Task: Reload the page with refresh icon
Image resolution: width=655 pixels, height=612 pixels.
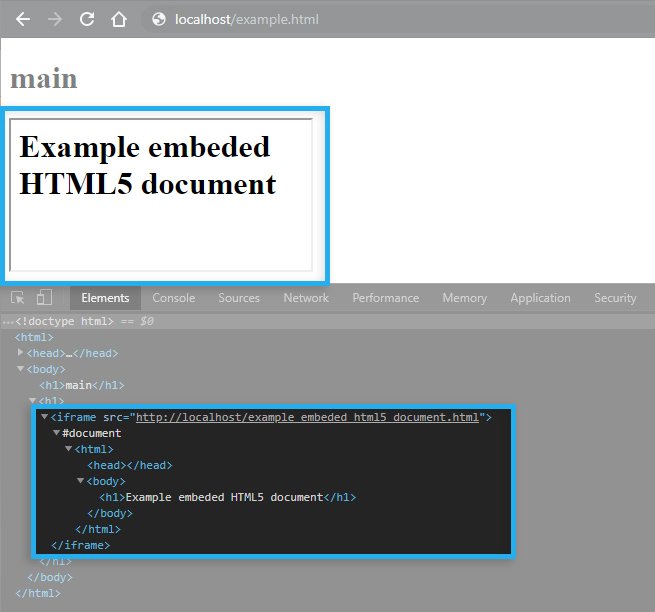Action: (87, 19)
